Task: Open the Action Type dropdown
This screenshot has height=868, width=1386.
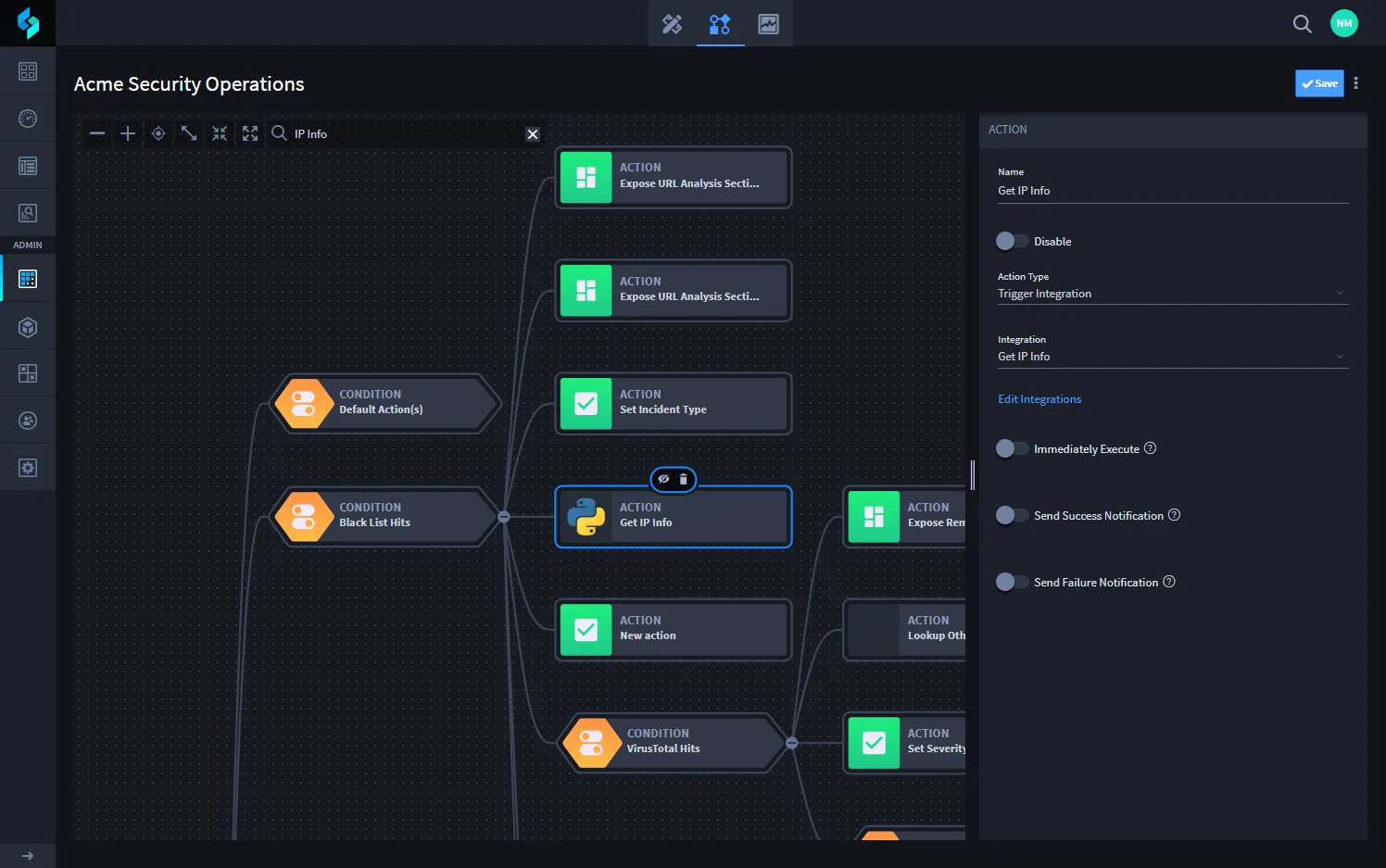Action: pos(1173,294)
